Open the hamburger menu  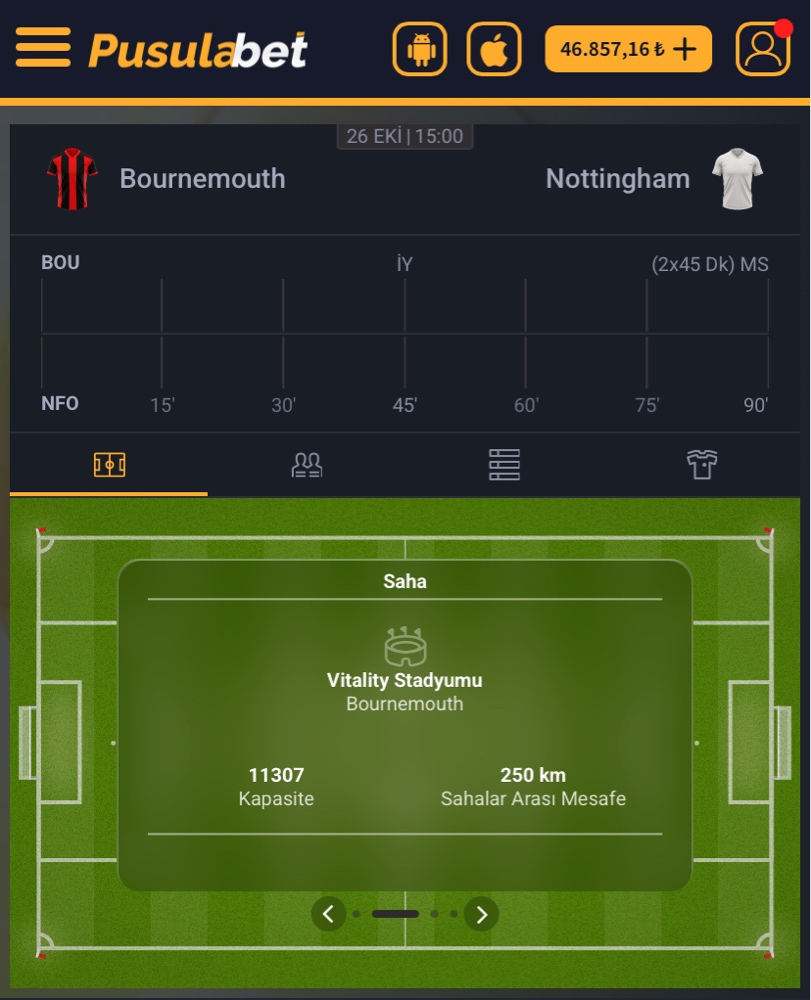coord(43,47)
